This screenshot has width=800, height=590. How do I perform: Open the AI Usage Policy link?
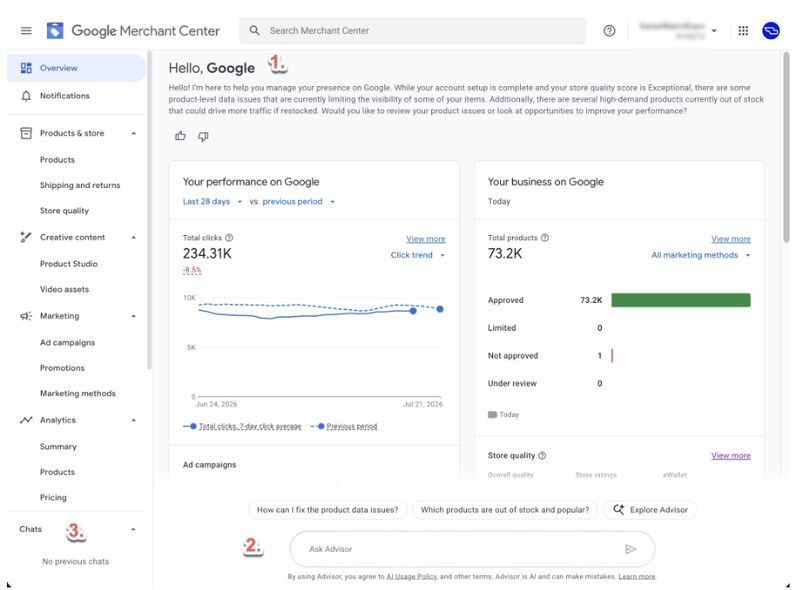(x=412, y=576)
